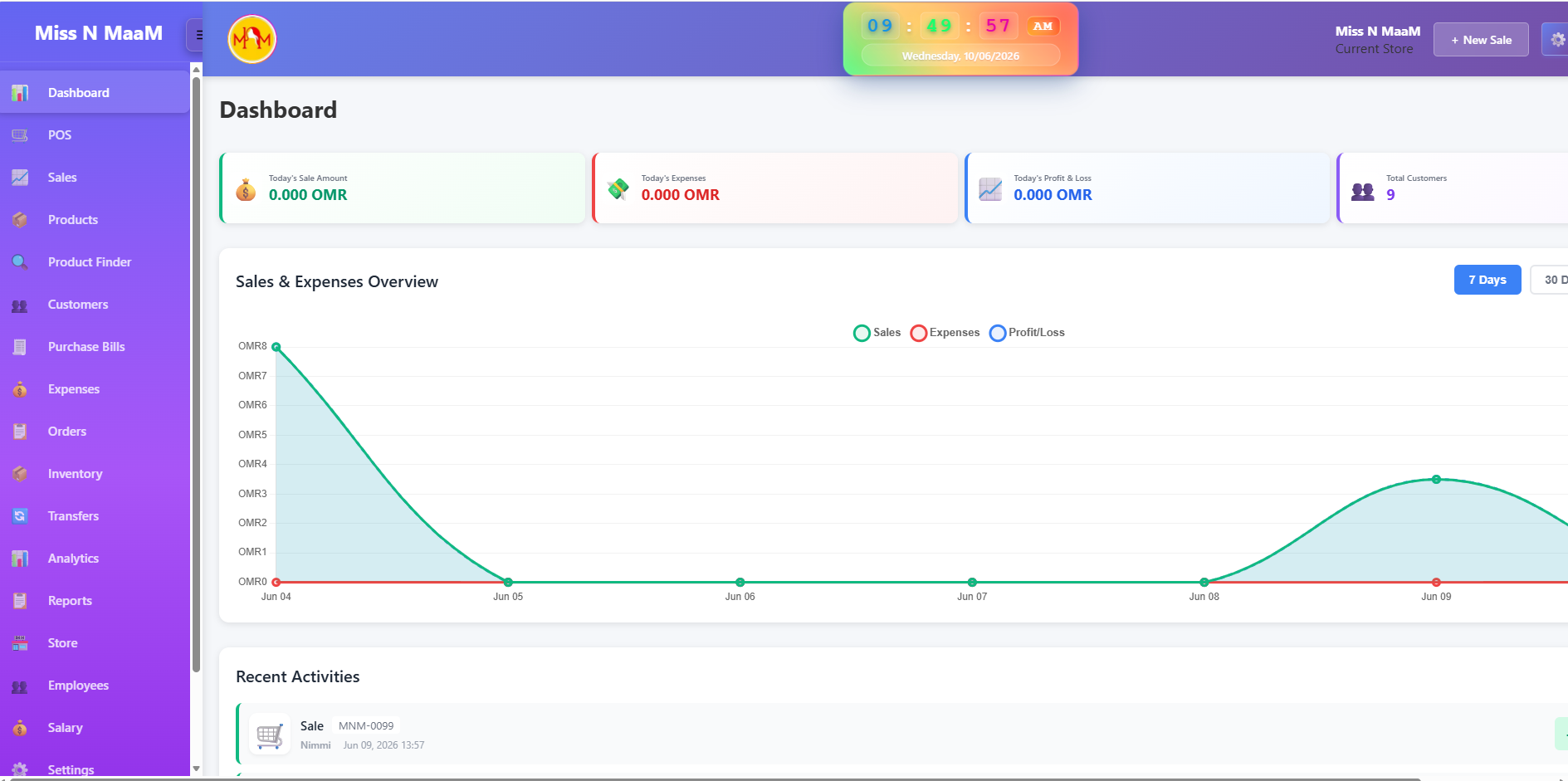Toggle the Sales series in chart legend
1568x781 pixels.
coord(877,333)
